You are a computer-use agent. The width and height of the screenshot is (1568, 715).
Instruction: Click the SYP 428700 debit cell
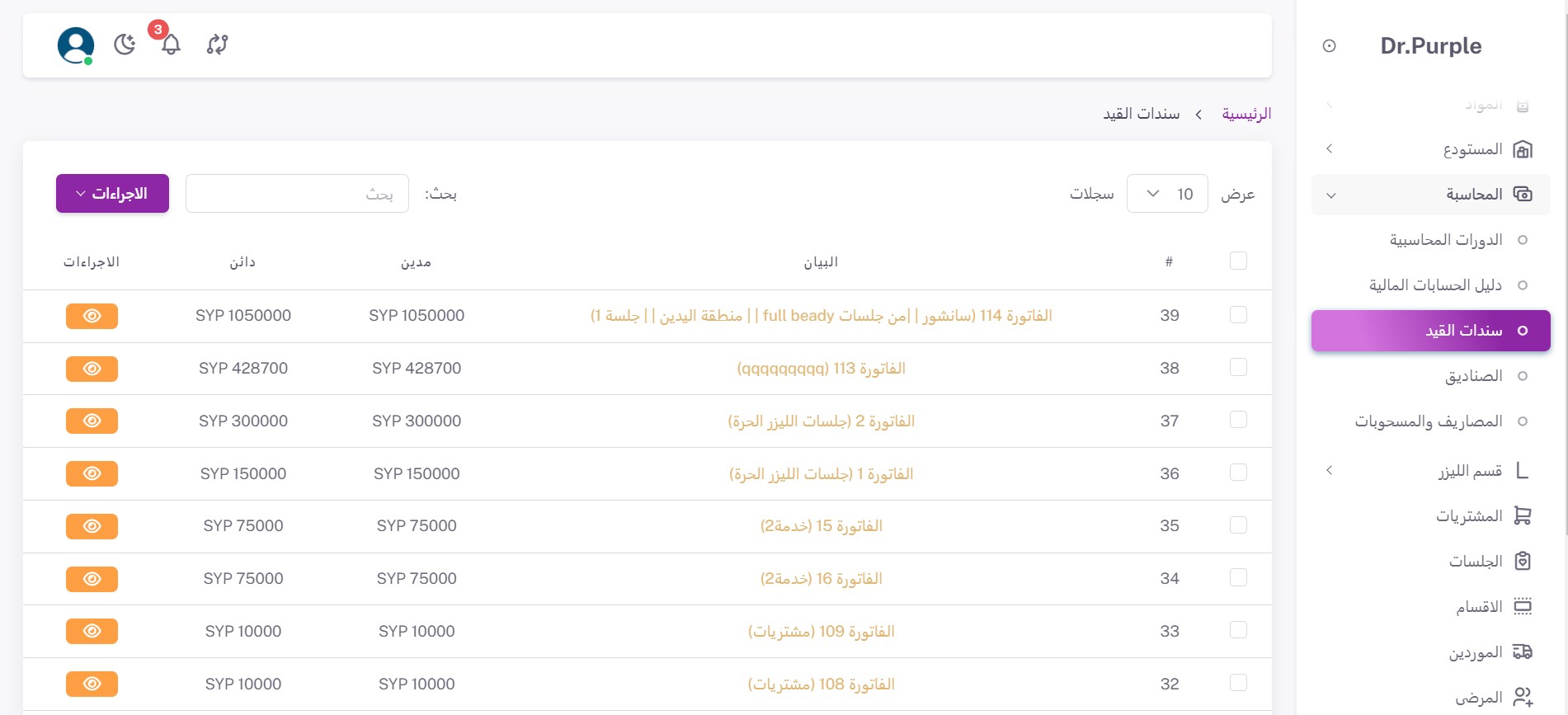[417, 369]
